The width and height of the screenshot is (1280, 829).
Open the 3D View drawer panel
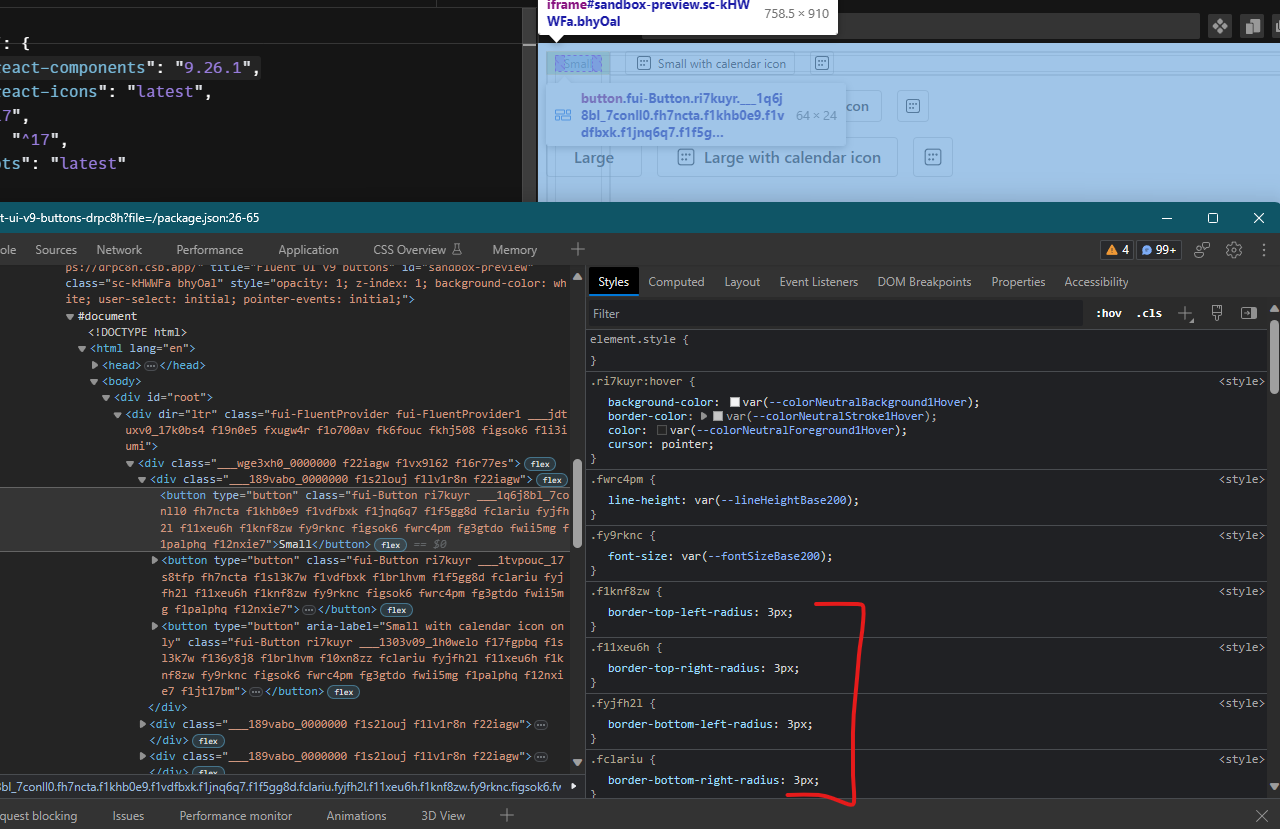(x=443, y=816)
